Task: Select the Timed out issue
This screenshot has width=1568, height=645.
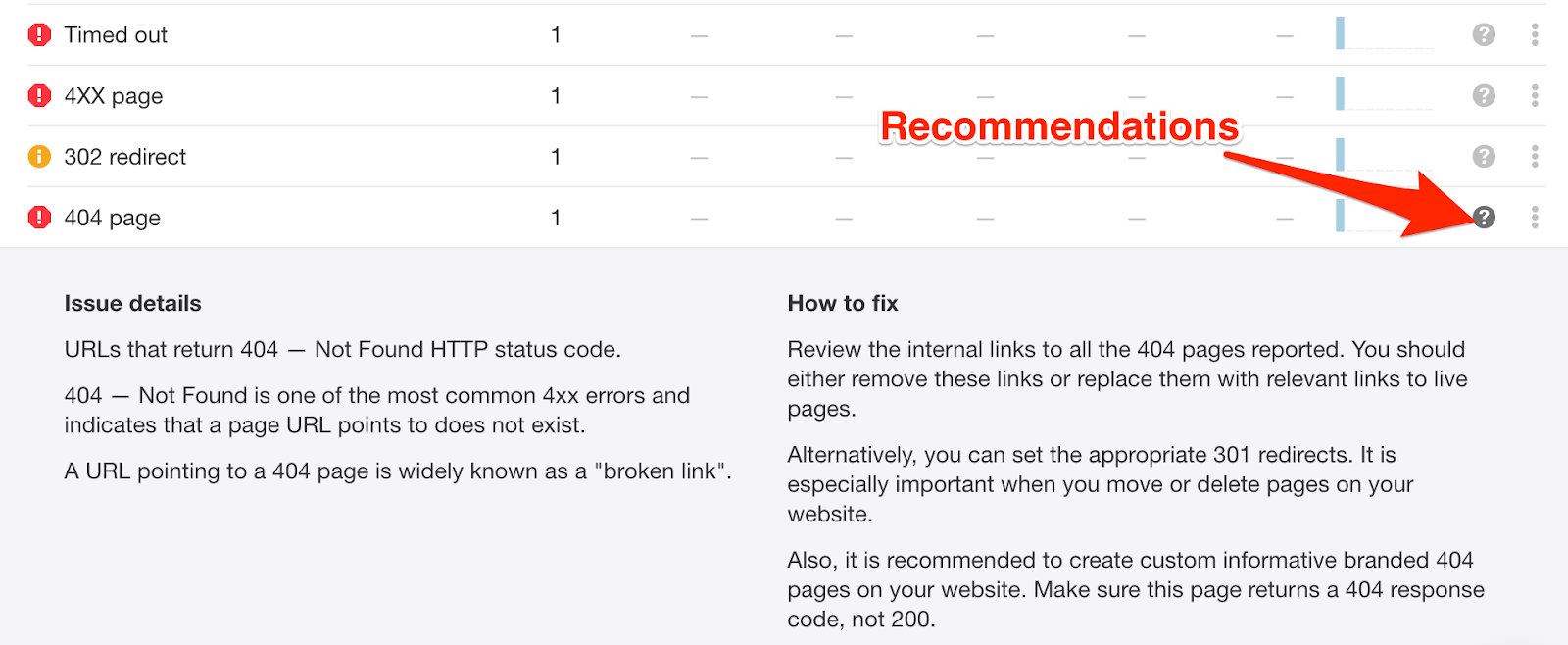Action: (116, 35)
